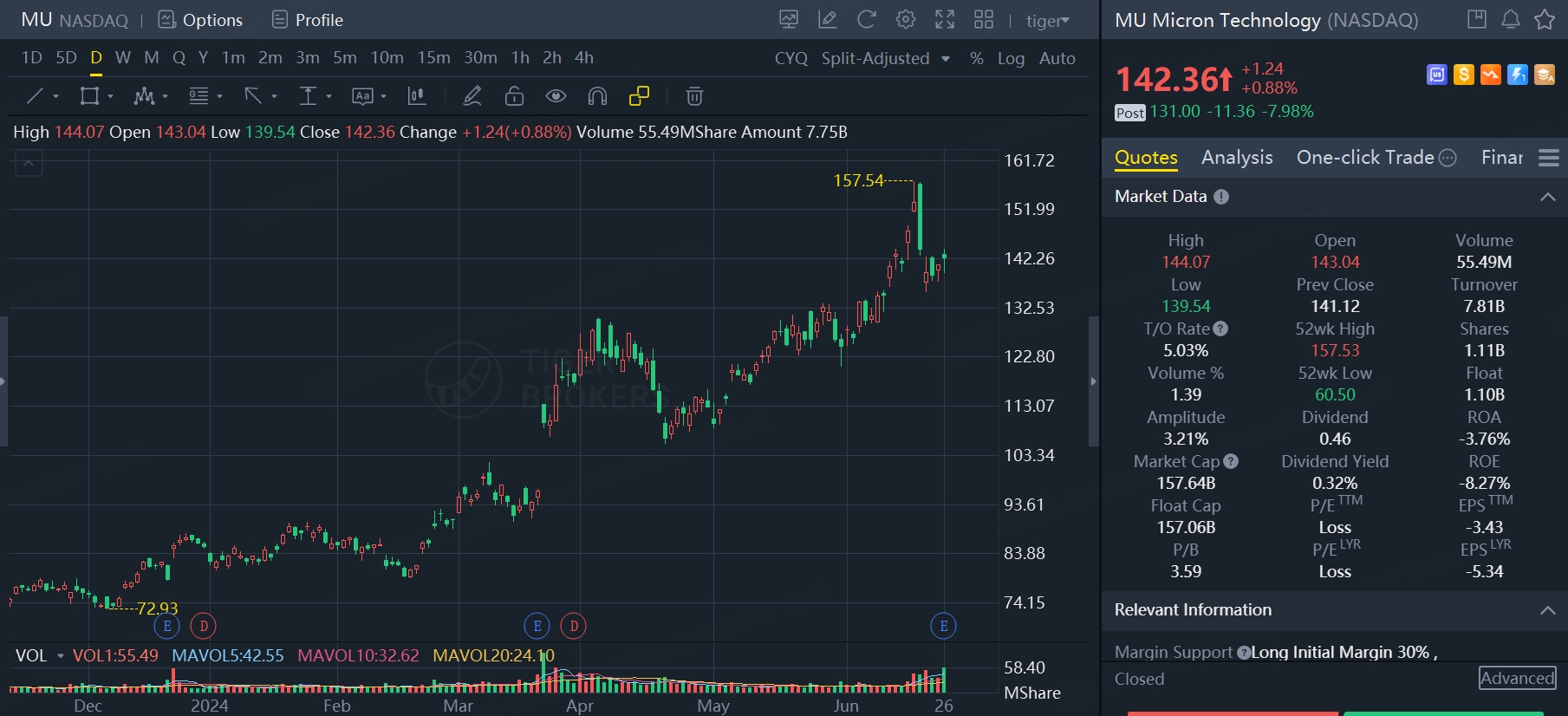Open the MU company Profile
Viewport: 1568px width, 716px height.
click(x=308, y=20)
